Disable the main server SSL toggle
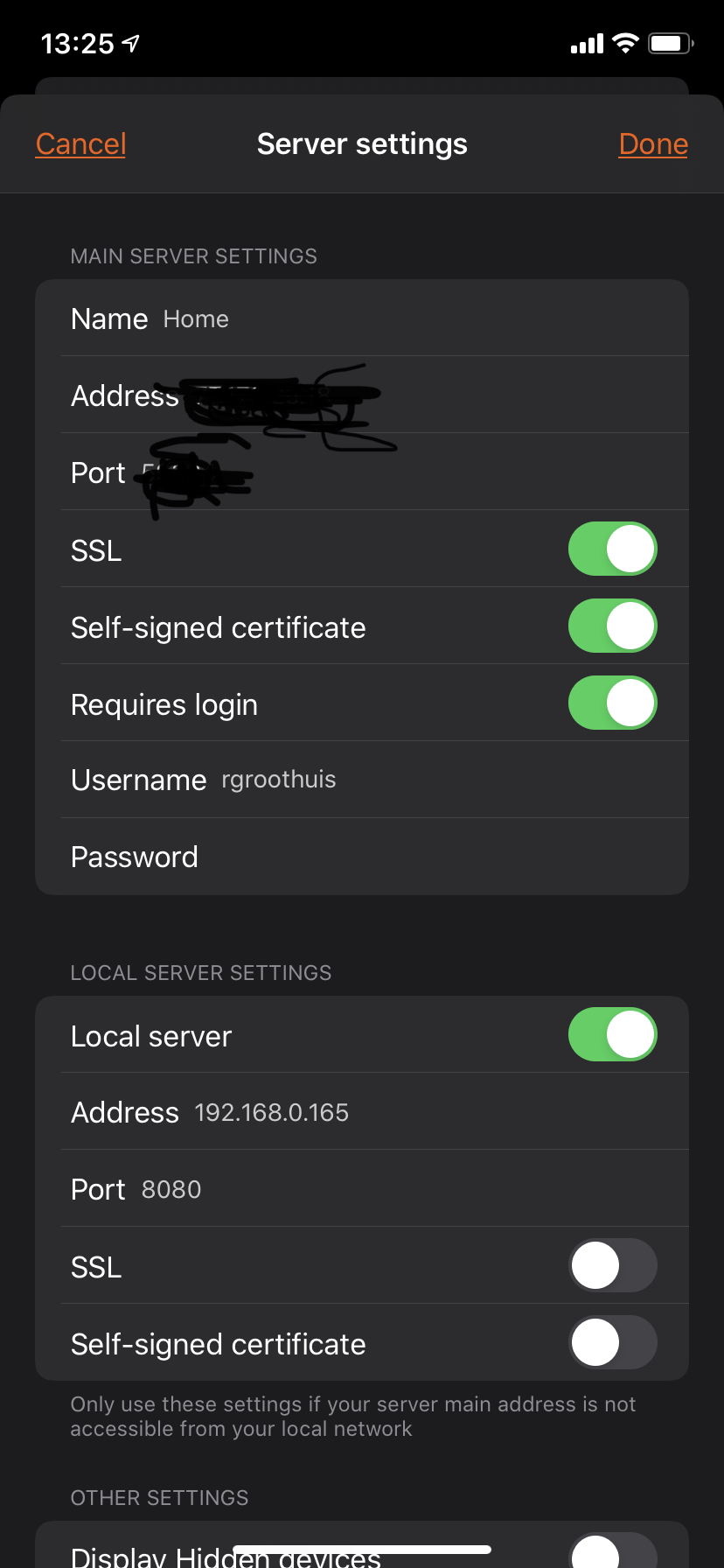Image resolution: width=724 pixels, height=1568 pixels. point(613,549)
